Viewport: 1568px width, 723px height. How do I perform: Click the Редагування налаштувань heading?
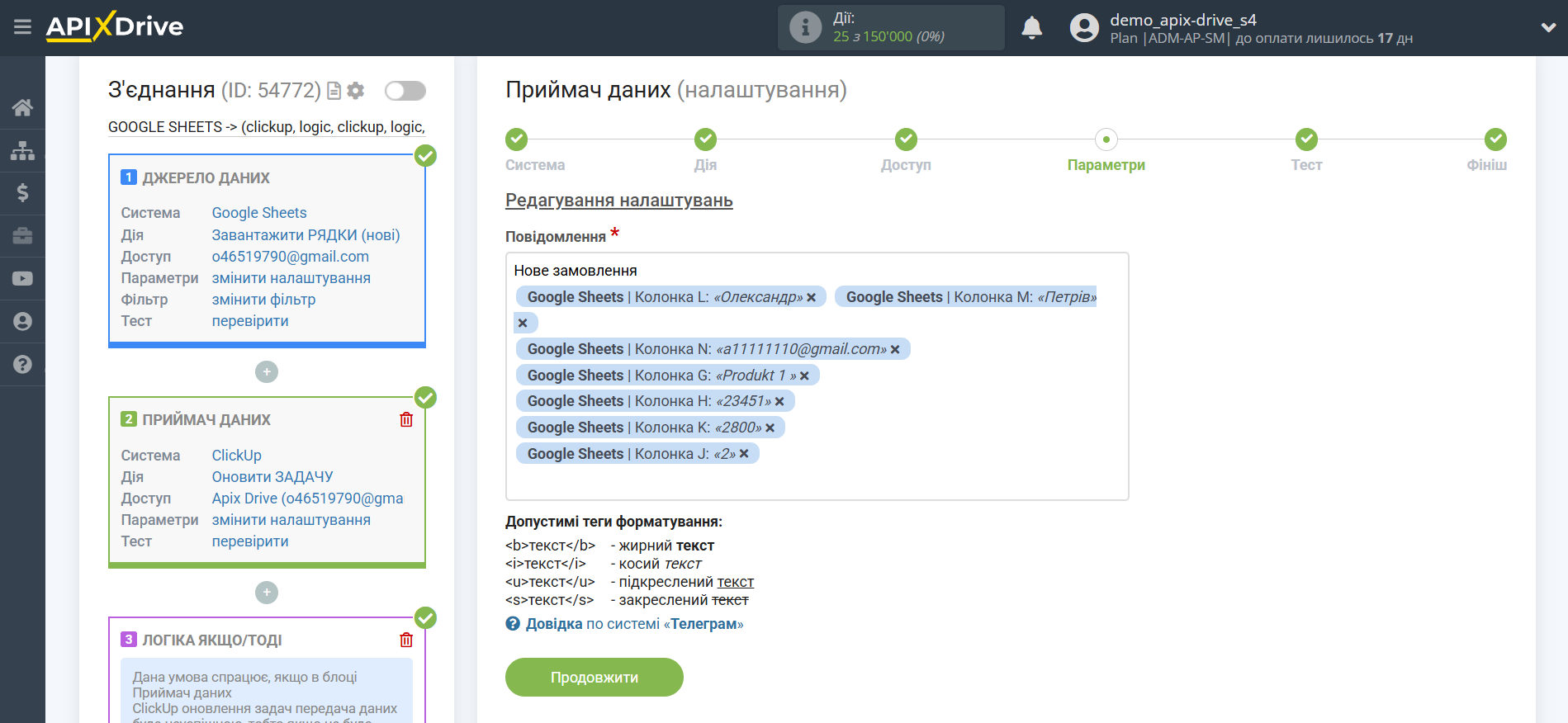tap(619, 201)
